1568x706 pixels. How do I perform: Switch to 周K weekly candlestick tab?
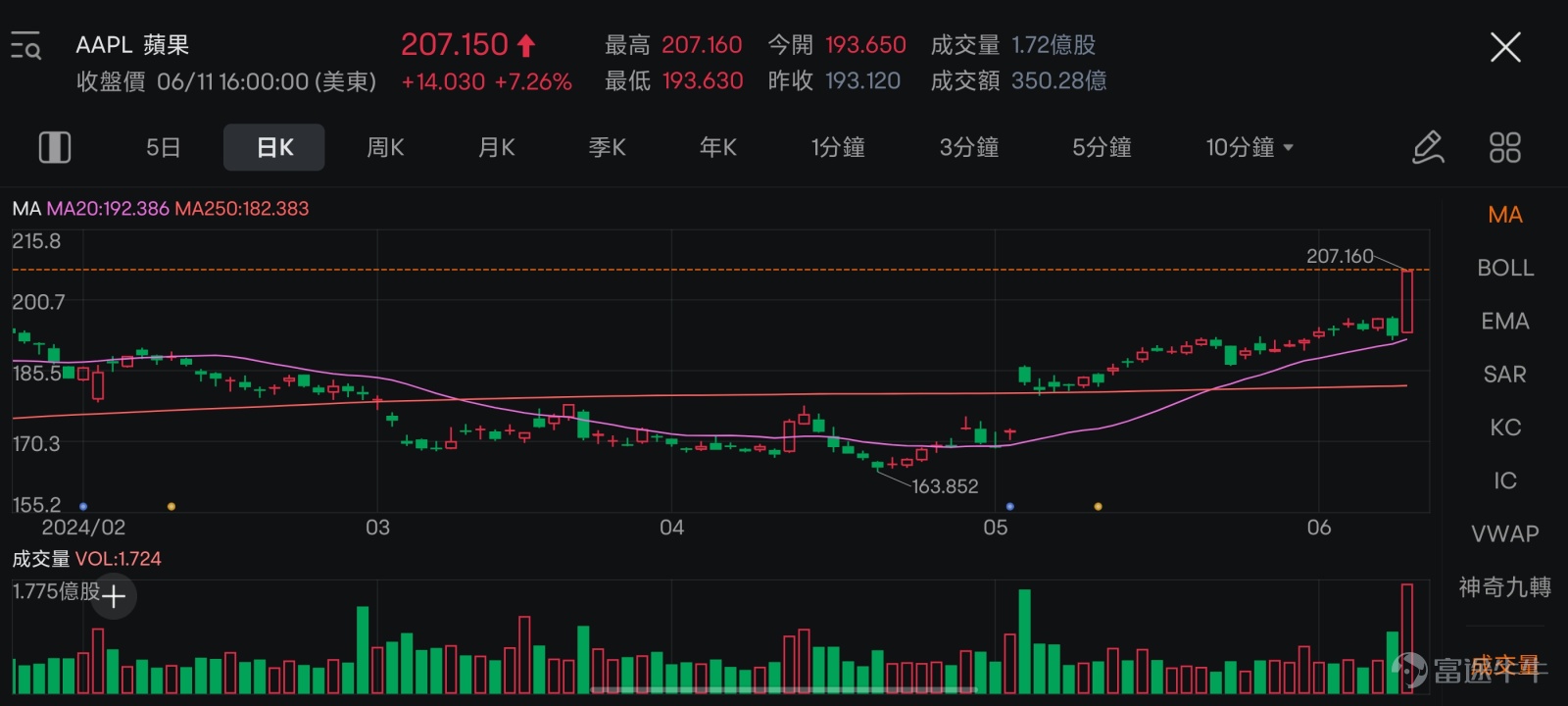[385, 147]
